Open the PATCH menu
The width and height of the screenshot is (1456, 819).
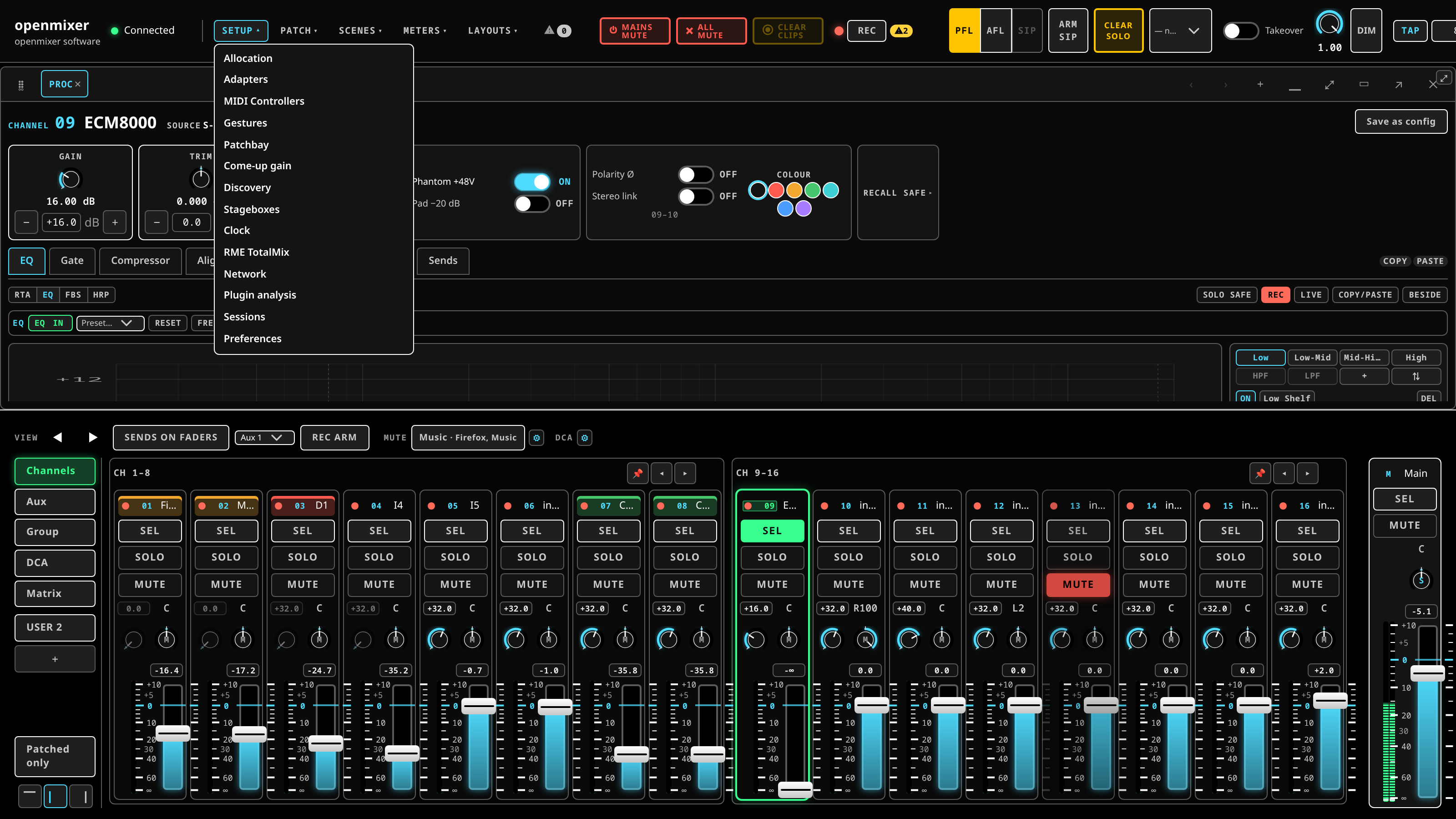[299, 30]
